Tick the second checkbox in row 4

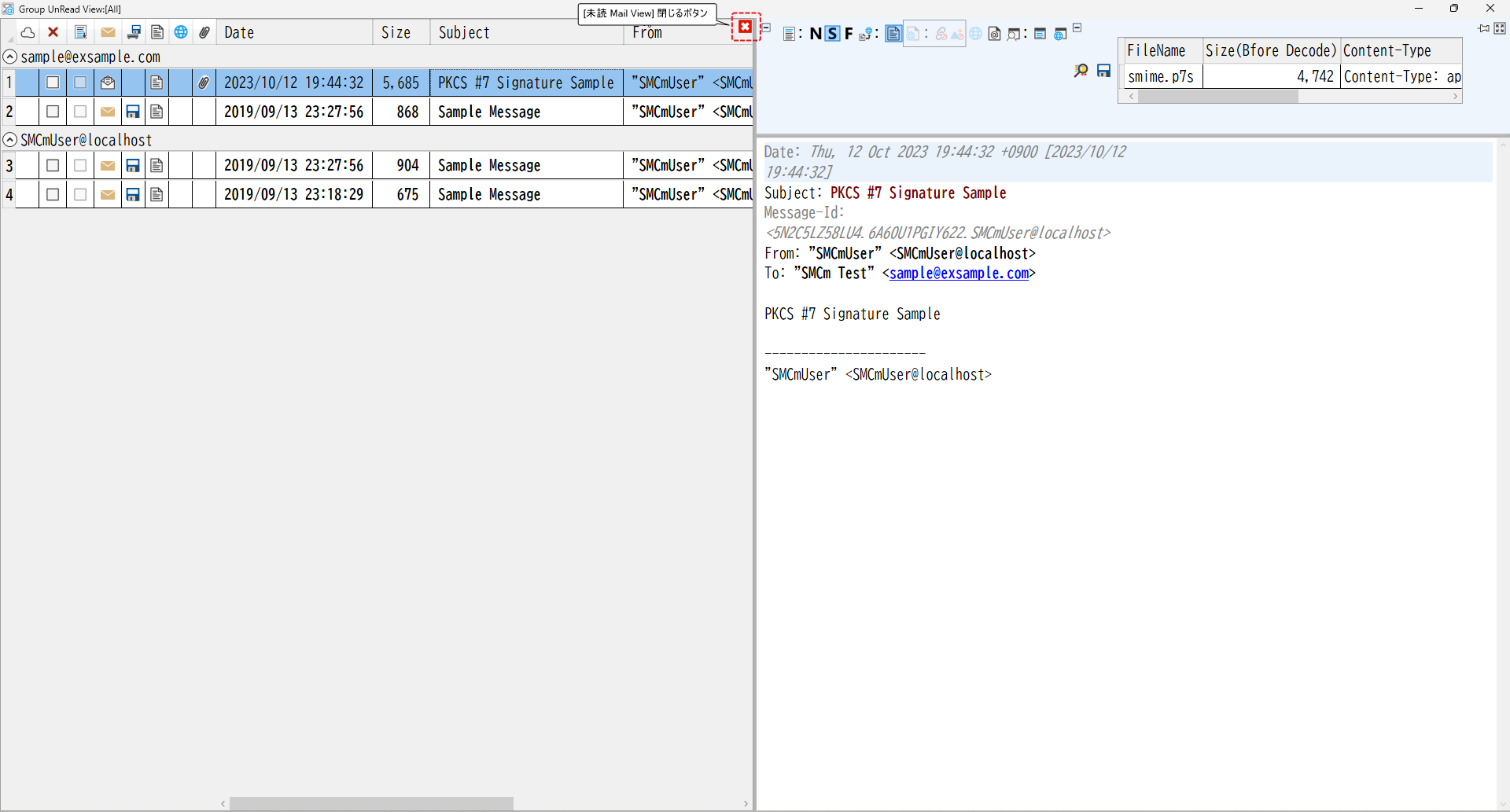80,194
